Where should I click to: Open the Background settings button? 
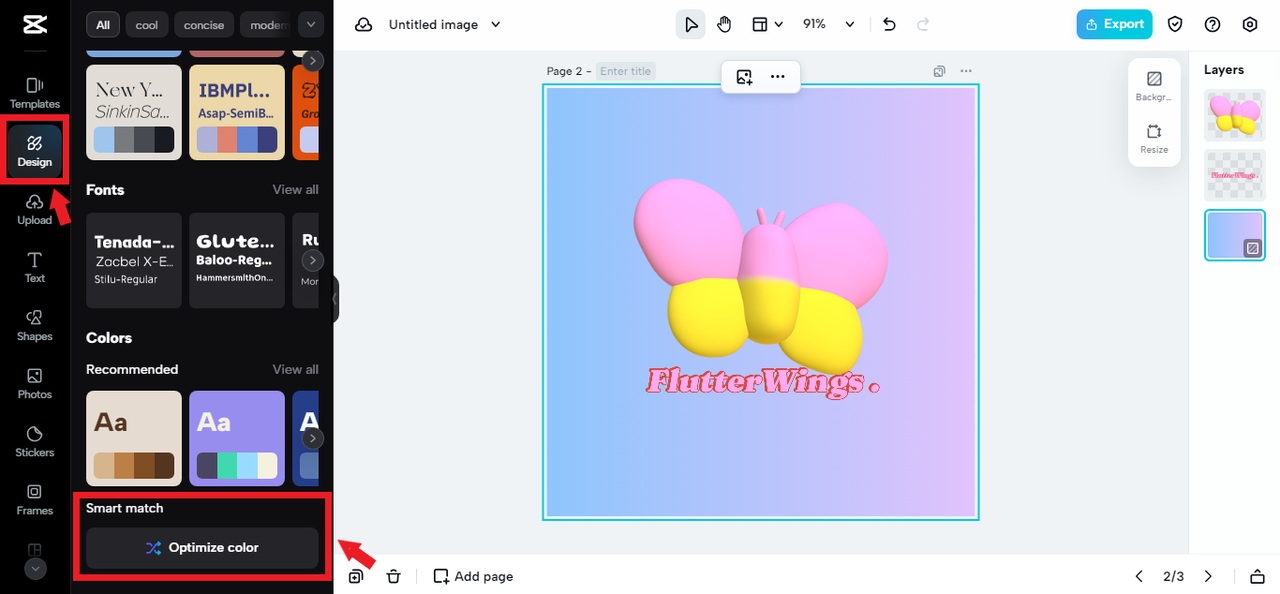tap(1154, 86)
